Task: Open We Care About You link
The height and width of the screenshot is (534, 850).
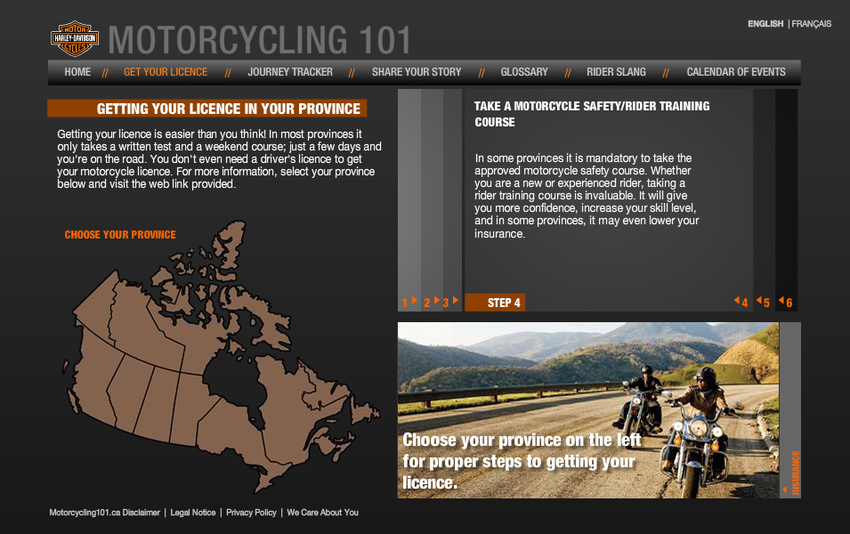Action: 323,512
